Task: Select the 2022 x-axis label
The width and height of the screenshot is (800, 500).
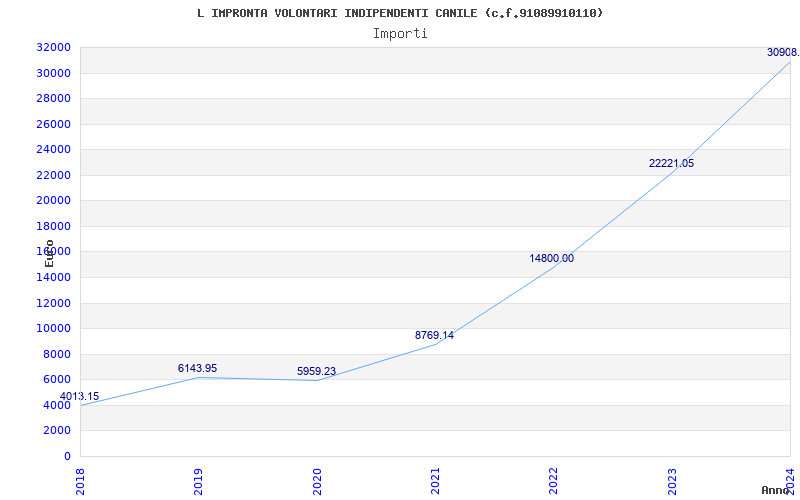Action: pos(554,482)
